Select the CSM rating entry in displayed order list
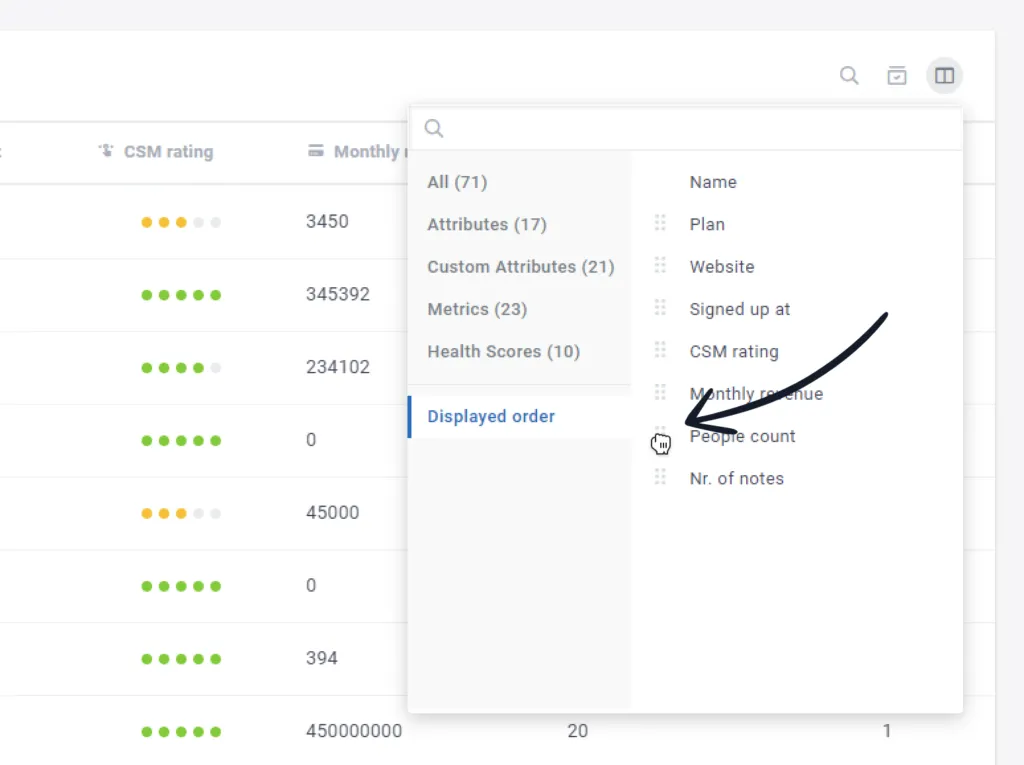The image size is (1024, 765). (733, 351)
